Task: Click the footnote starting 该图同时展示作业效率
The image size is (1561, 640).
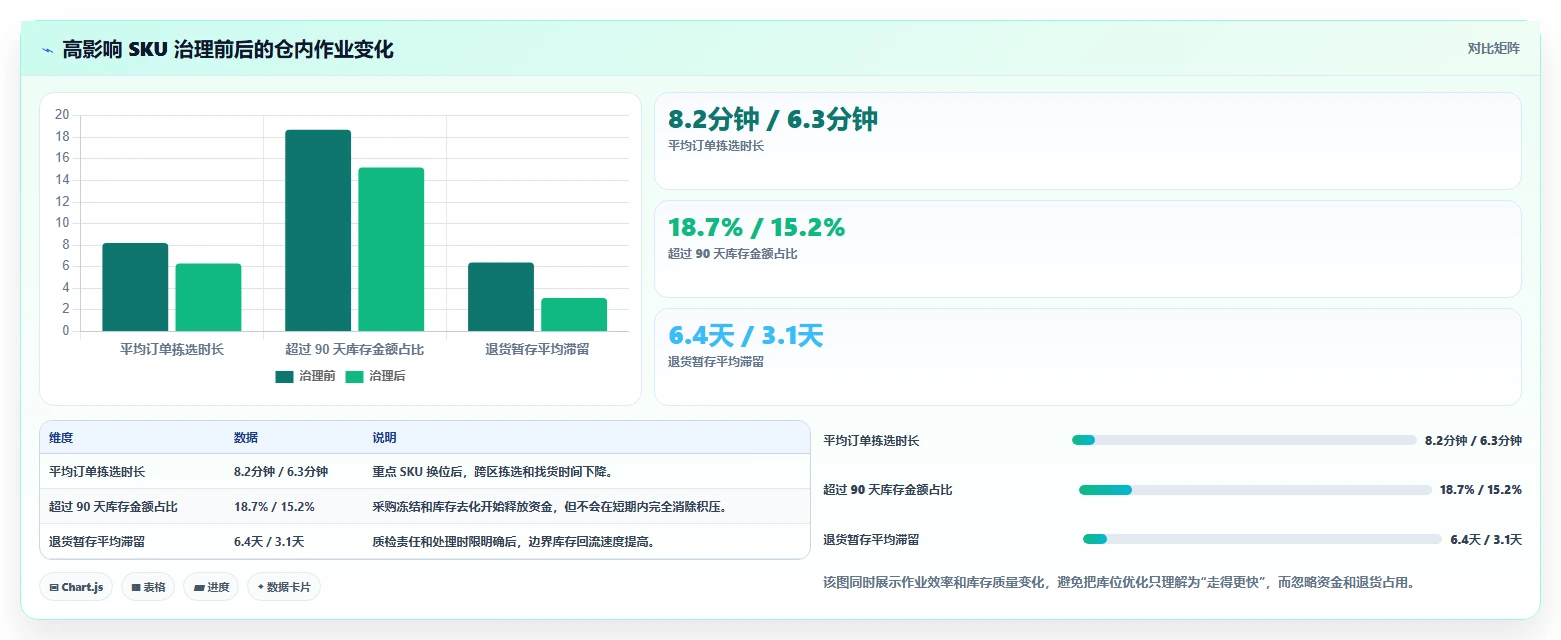Action: pos(1120,582)
